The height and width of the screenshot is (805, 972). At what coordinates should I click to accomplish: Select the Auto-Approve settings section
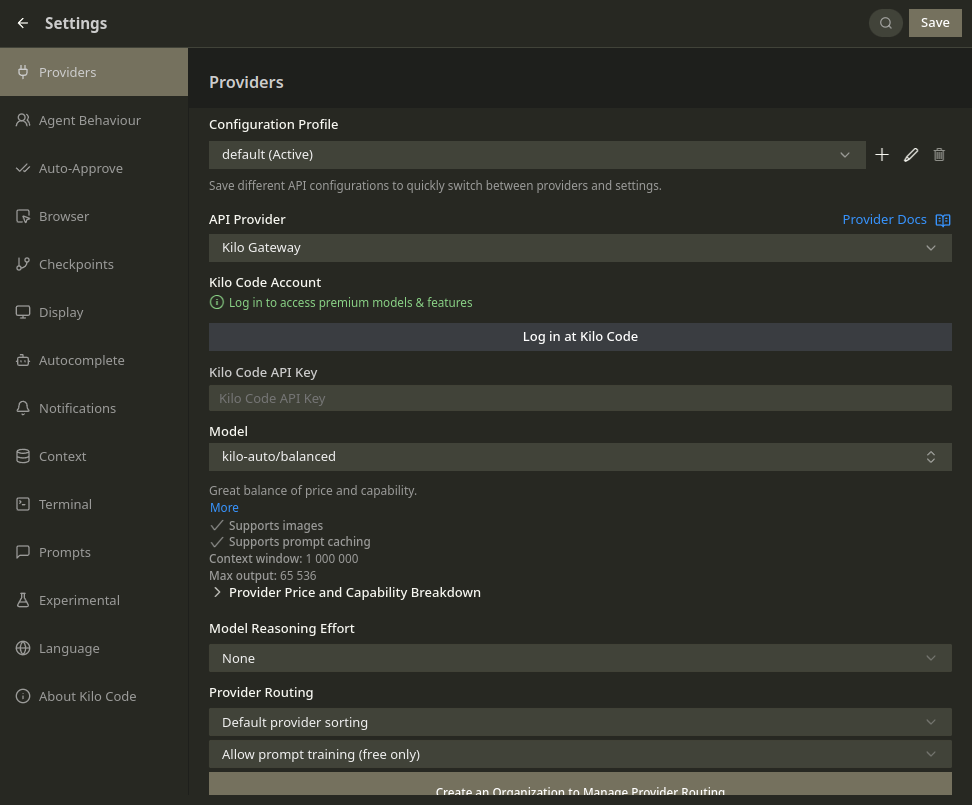tap(94, 168)
